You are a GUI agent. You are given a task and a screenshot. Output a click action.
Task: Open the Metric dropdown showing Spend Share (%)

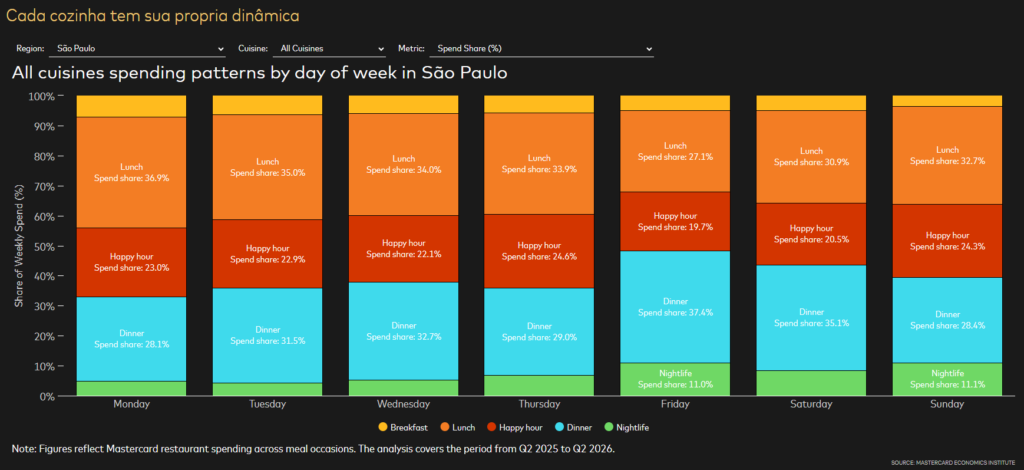(543, 49)
